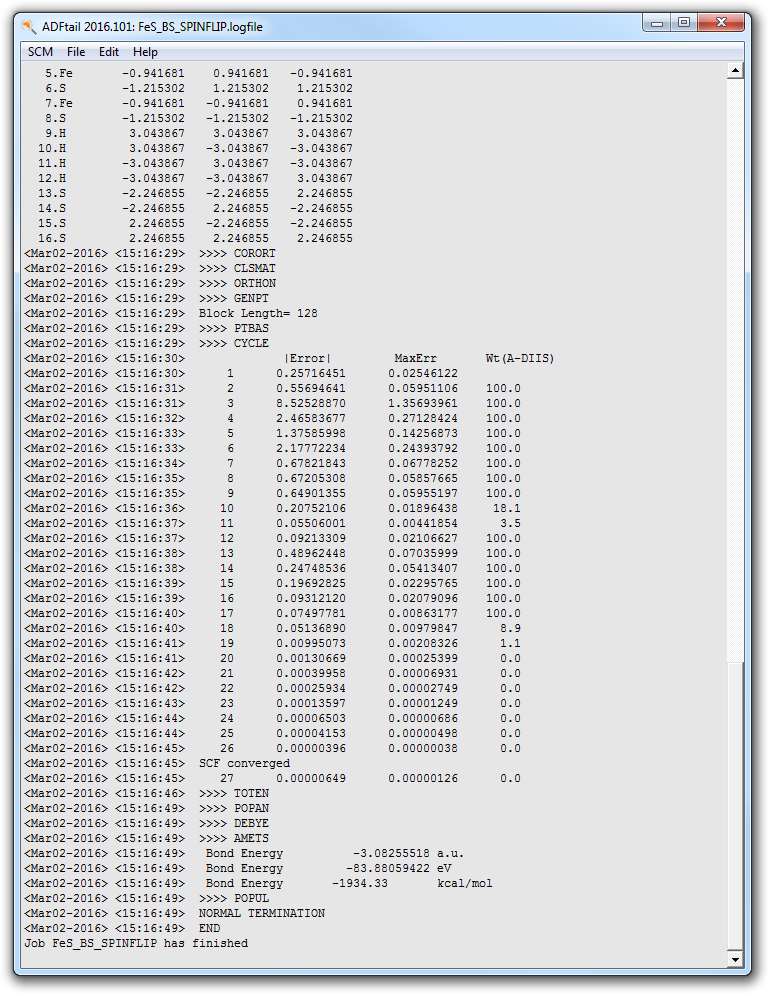Click weight value 8.9 in cycle 18
Viewport: 770px width, 995px height.
point(510,628)
